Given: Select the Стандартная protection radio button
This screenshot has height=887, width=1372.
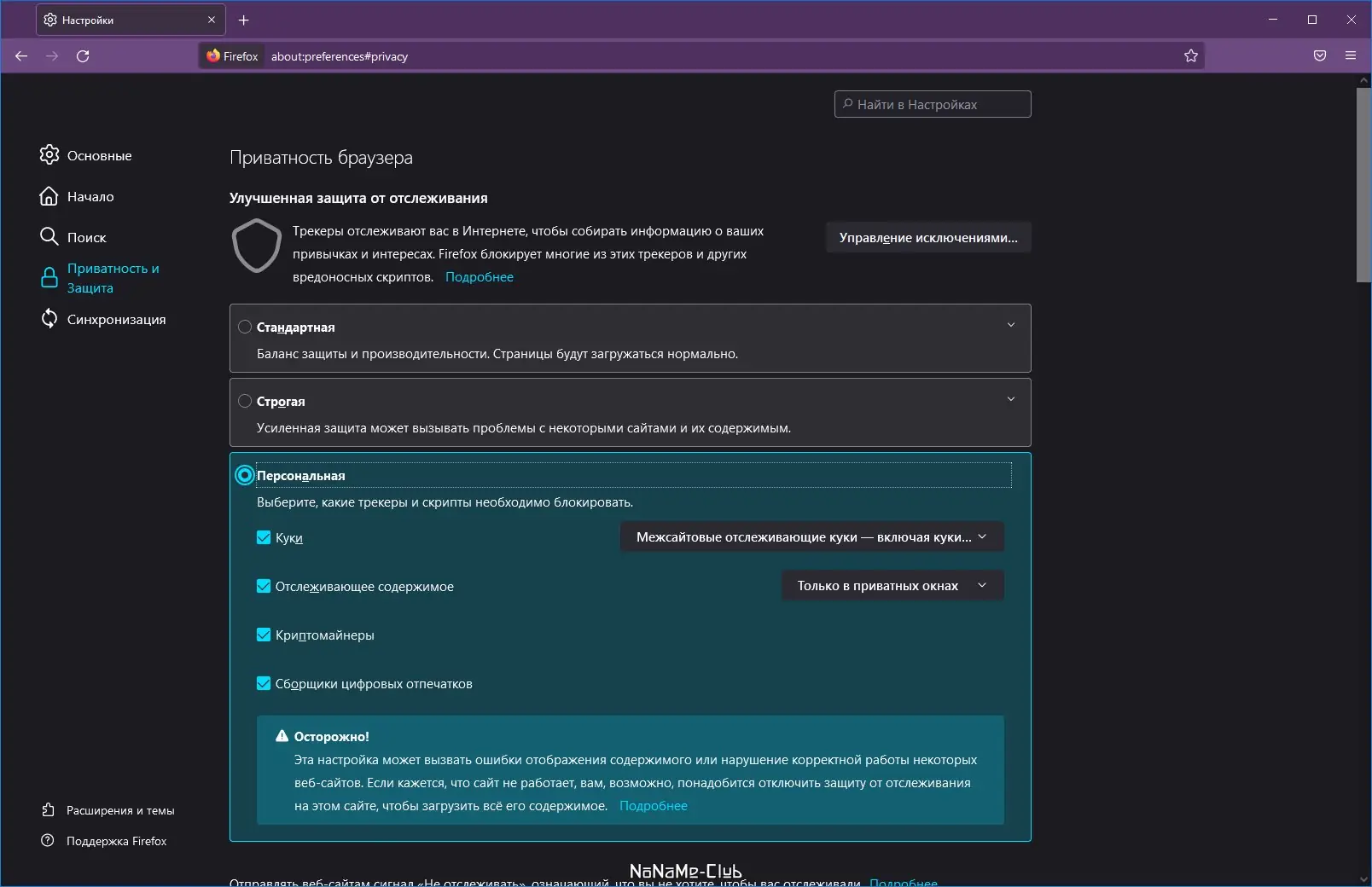Looking at the screenshot, I should pyautogui.click(x=244, y=327).
